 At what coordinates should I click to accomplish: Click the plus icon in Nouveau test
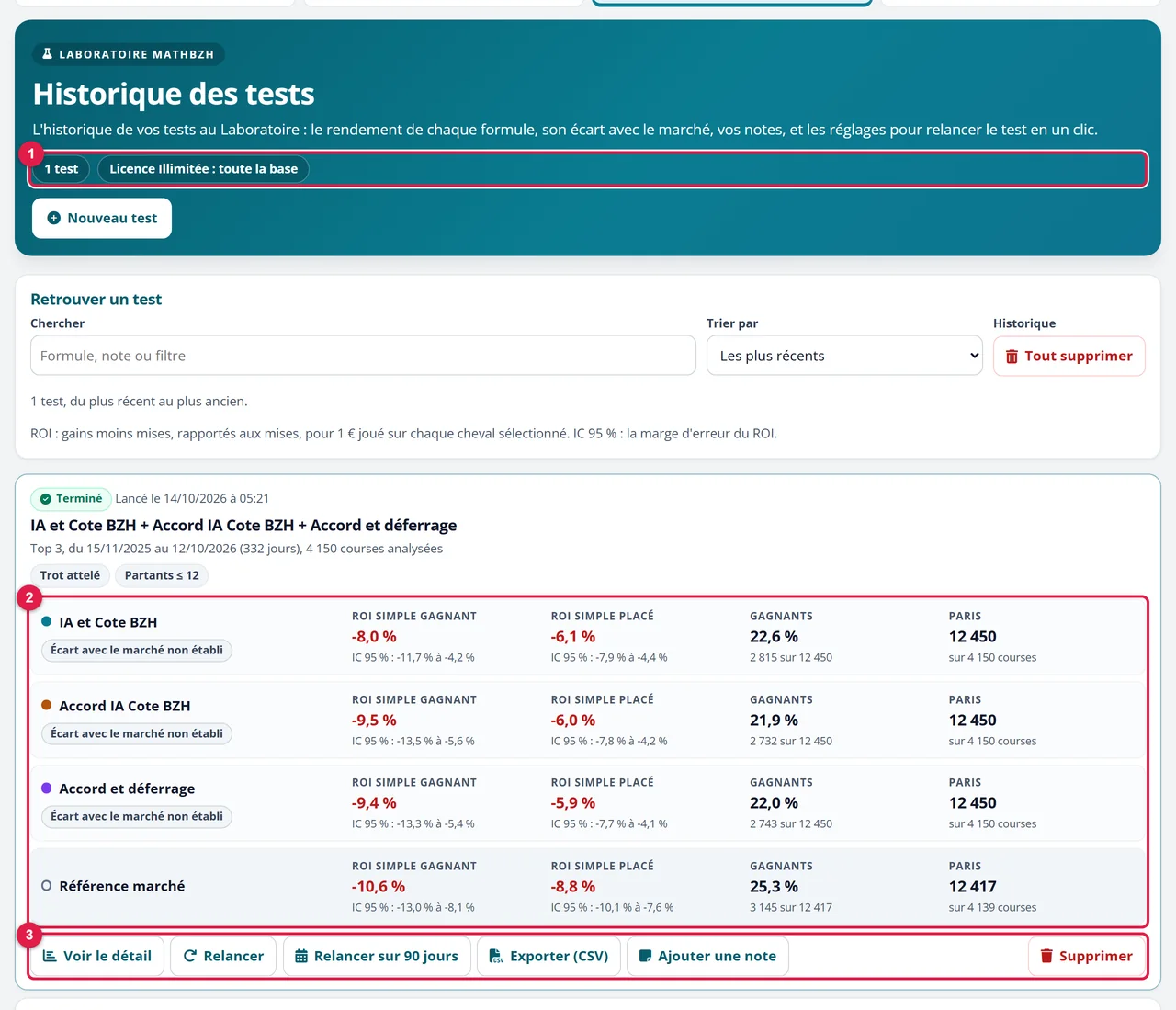click(54, 219)
